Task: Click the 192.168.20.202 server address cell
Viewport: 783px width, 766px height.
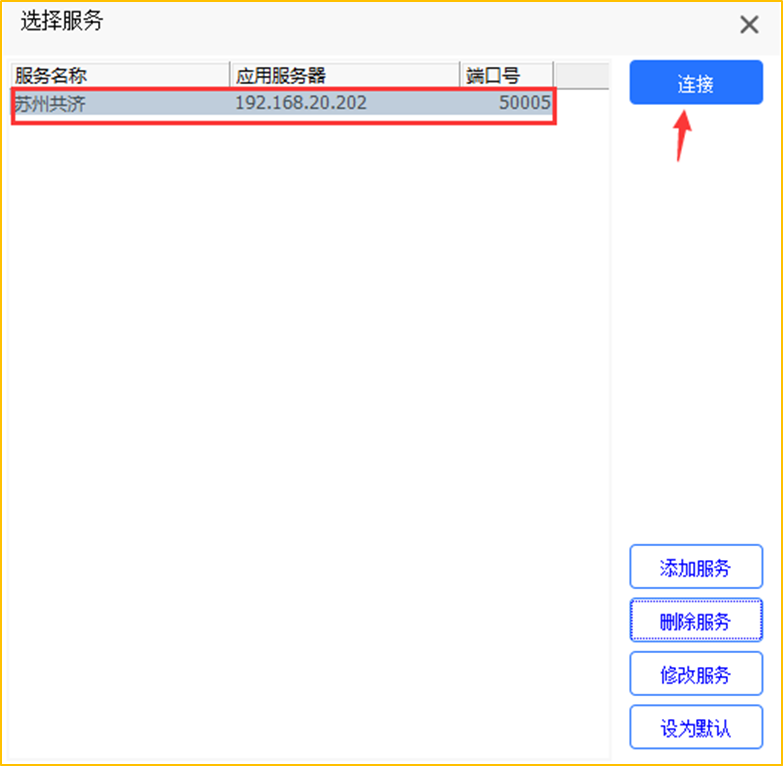Action: coord(300,103)
